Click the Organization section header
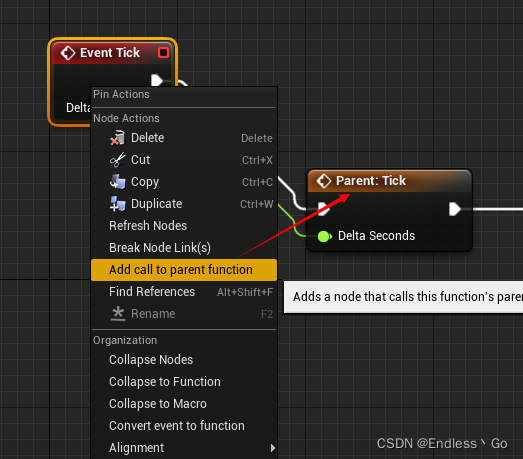523x459 pixels. pyautogui.click(x=125, y=340)
